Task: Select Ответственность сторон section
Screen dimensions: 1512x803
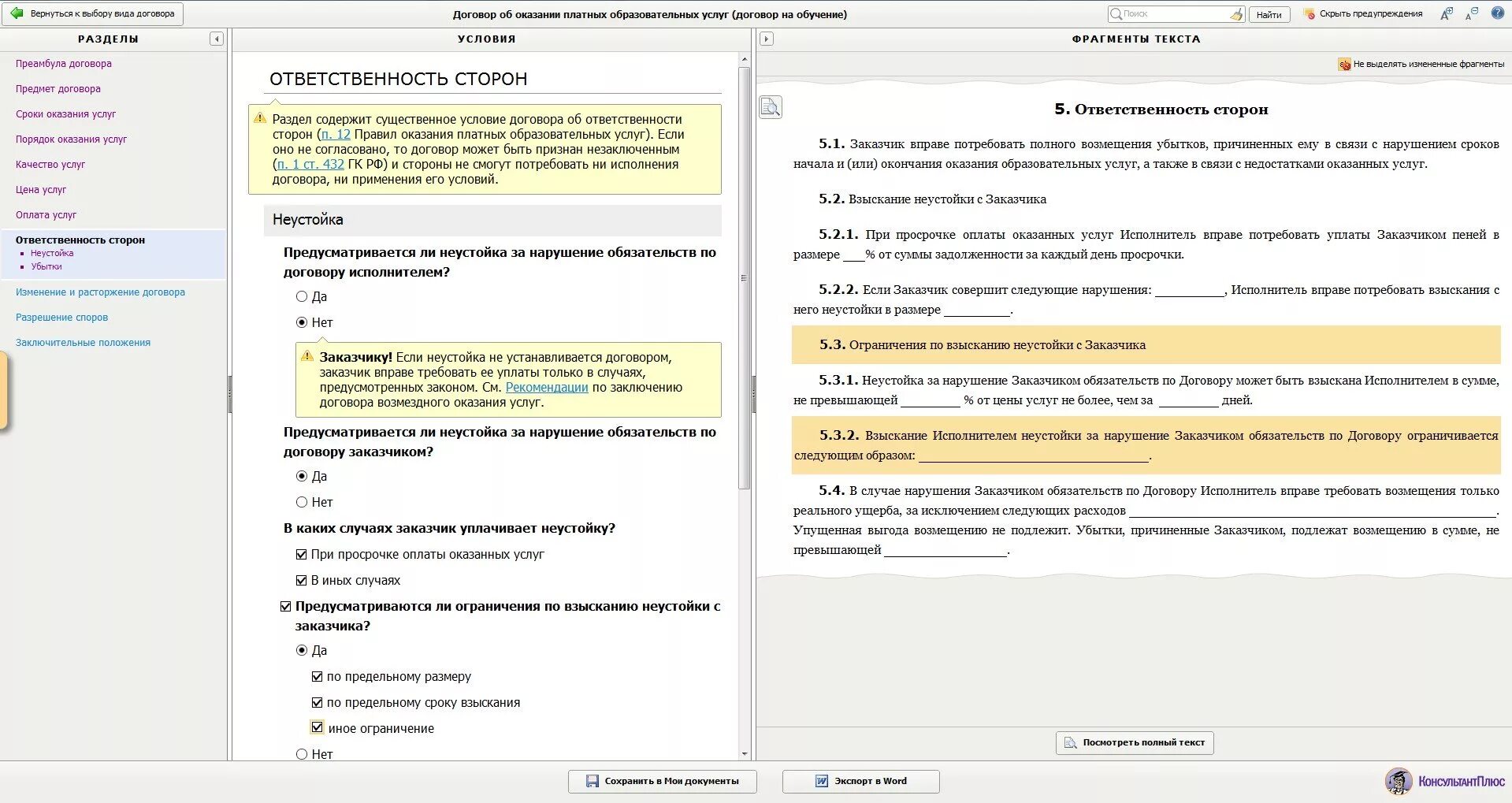Action: [x=80, y=240]
